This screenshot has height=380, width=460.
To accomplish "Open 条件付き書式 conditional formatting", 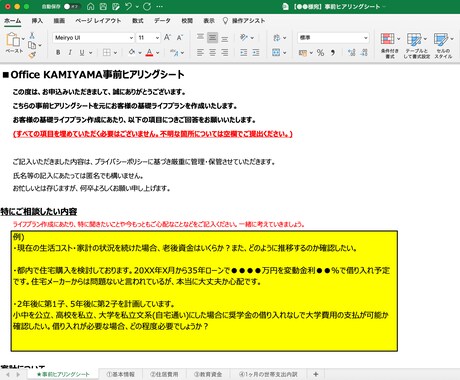I will [390, 46].
